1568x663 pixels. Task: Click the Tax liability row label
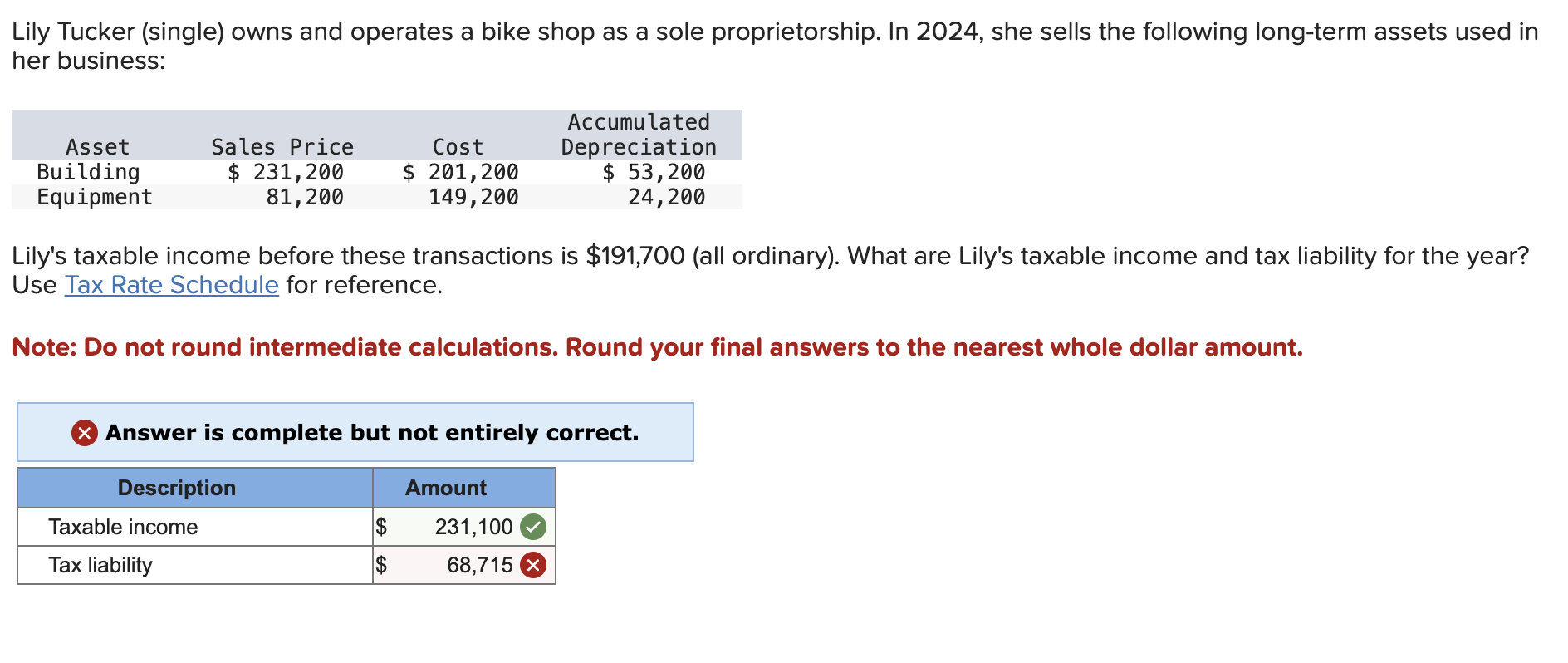coord(100,565)
